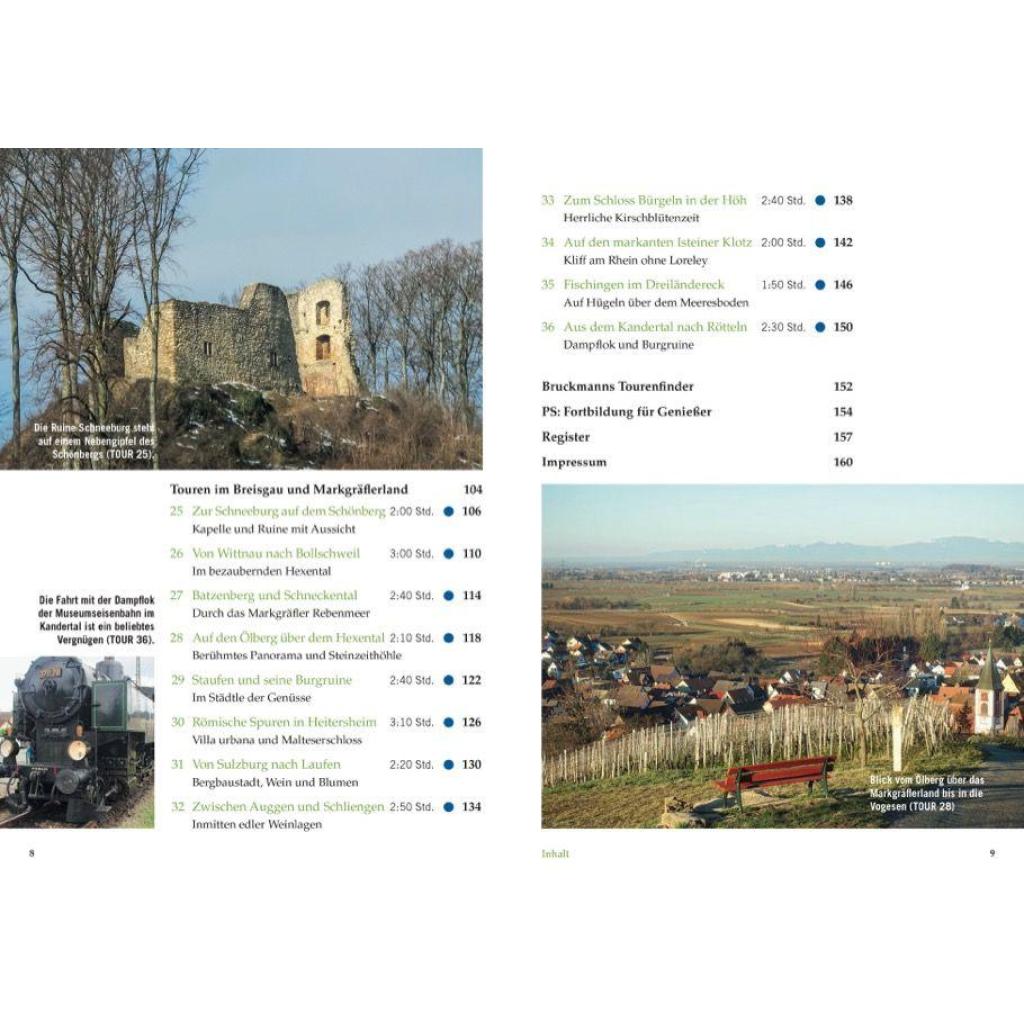Click the blue dot for Fischingen tour
The width and height of the screenshot is (1024, 1024).
pyautogui.click(x=820, y=285)
